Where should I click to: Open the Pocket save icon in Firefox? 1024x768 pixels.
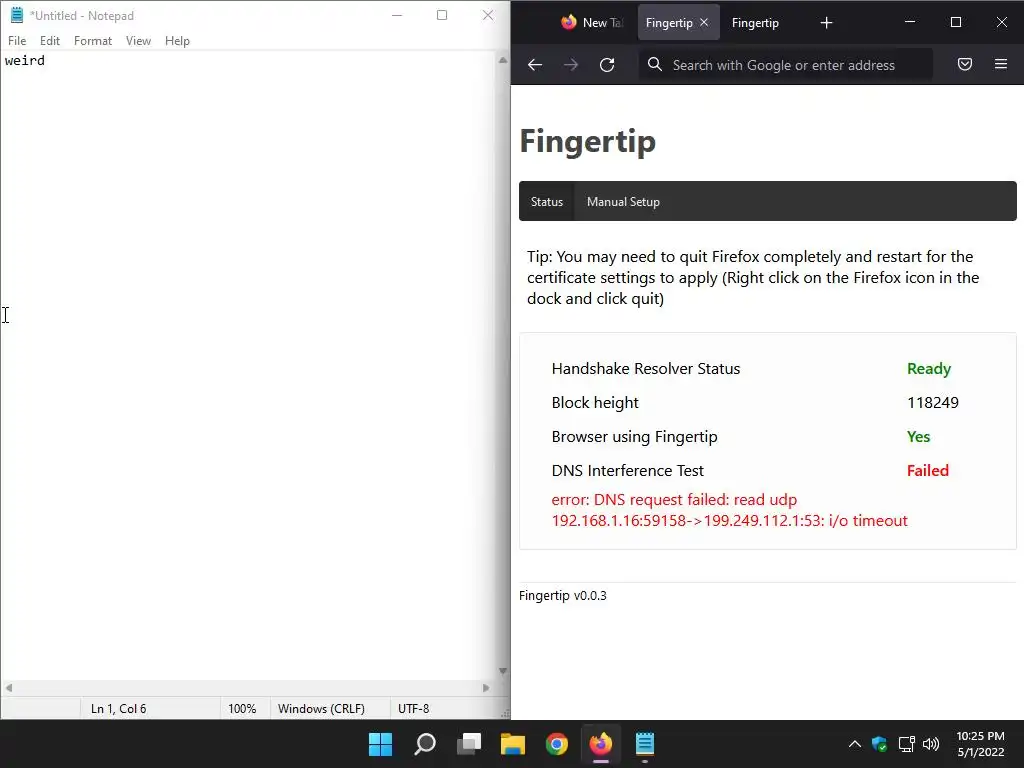(965, 64)
